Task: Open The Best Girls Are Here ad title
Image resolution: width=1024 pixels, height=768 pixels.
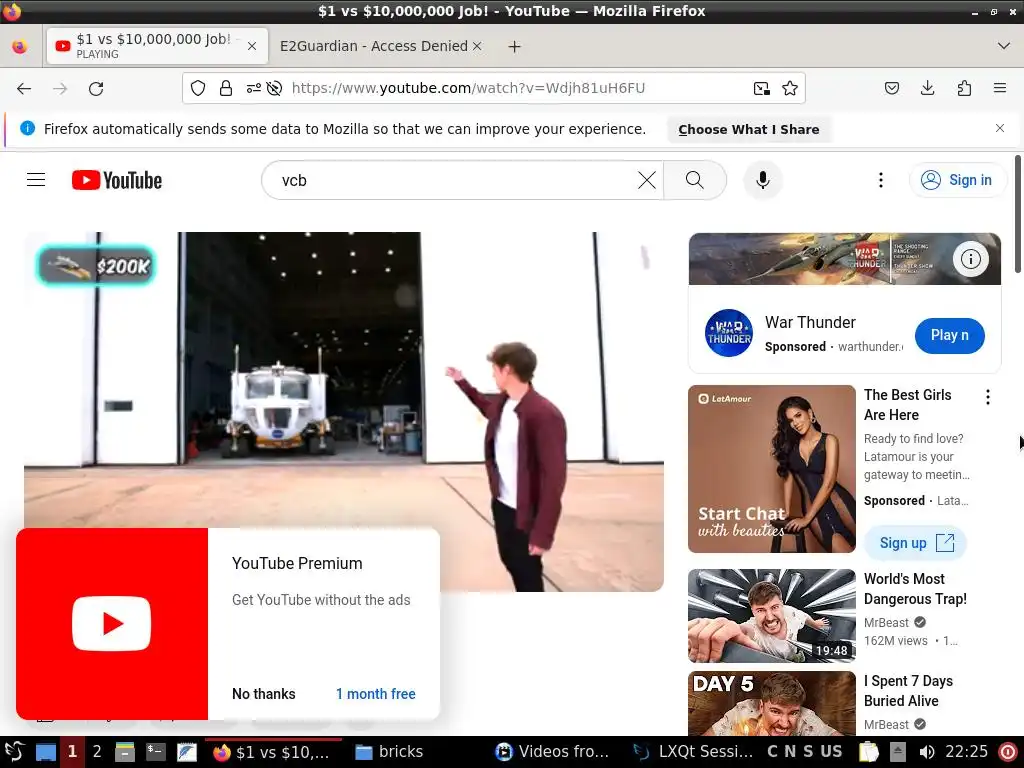Action: [x=907, y=405]
